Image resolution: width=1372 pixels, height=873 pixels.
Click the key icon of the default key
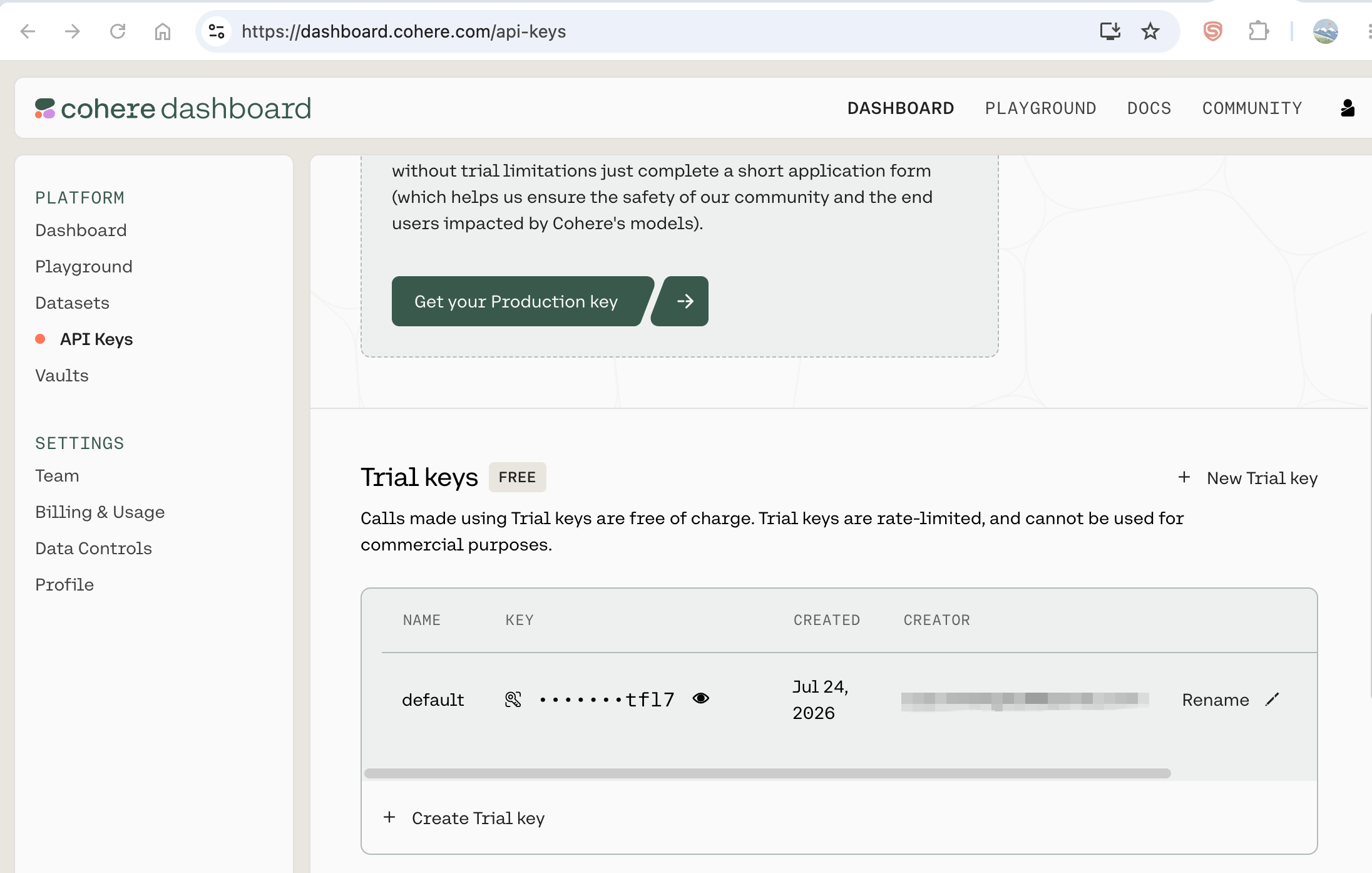click(513, 700)
